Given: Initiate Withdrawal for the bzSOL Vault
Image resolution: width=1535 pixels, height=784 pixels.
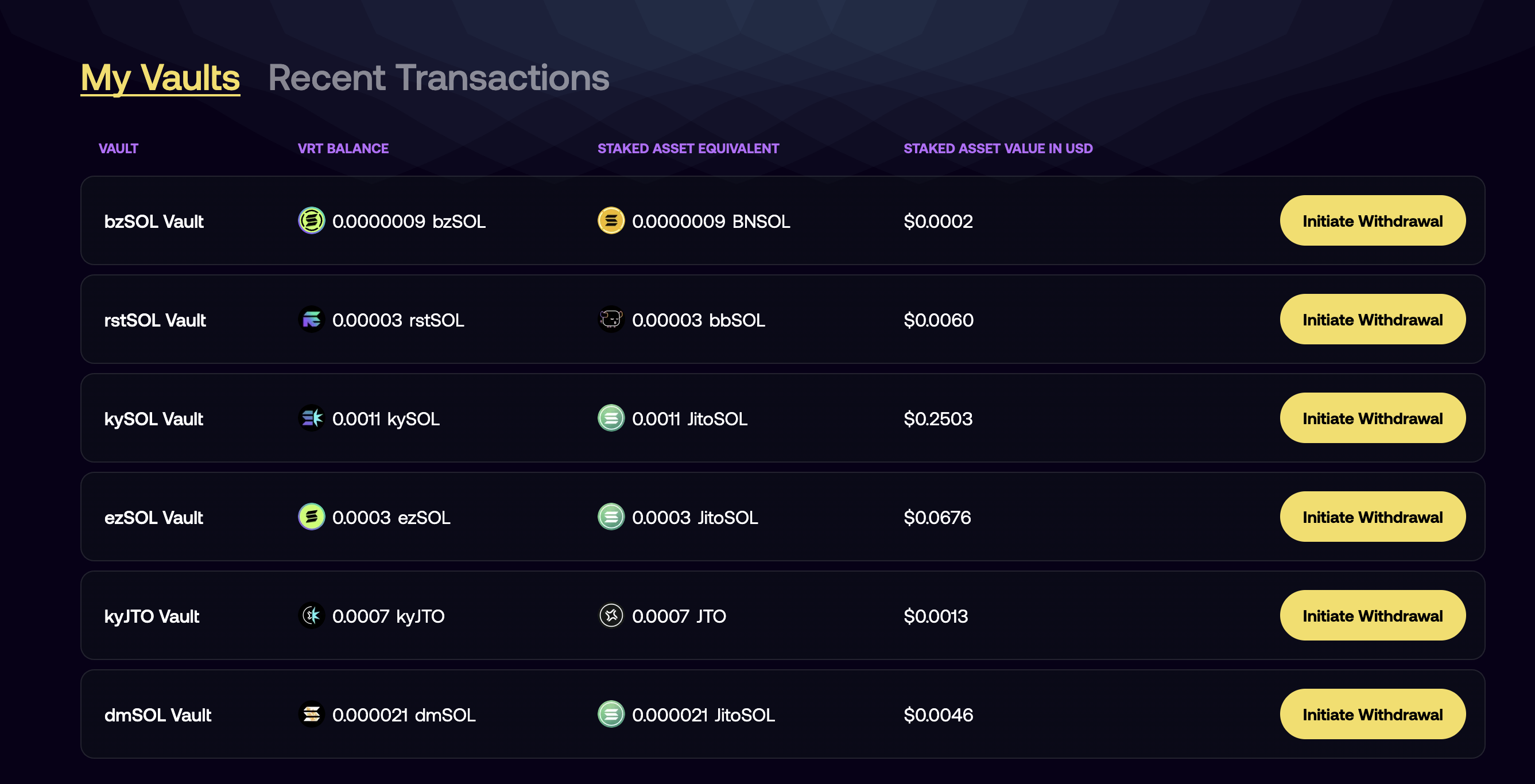Looking at the screenshot, I should click(1373, 221).
